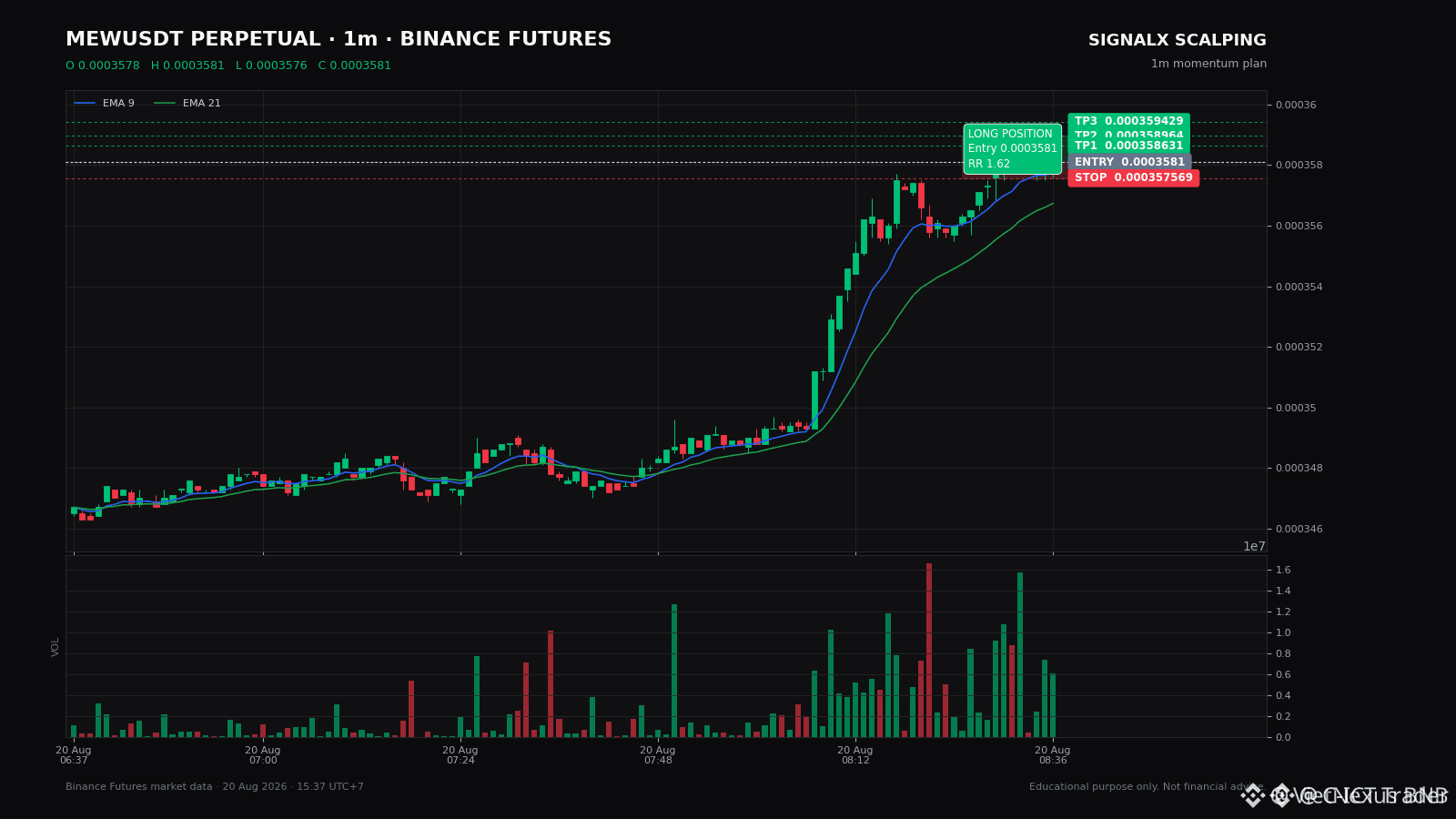This screenshot has width=1456, height=819.
Task: Click the '1m momentum plan' subtitle
Action: tap(1208, 64)
